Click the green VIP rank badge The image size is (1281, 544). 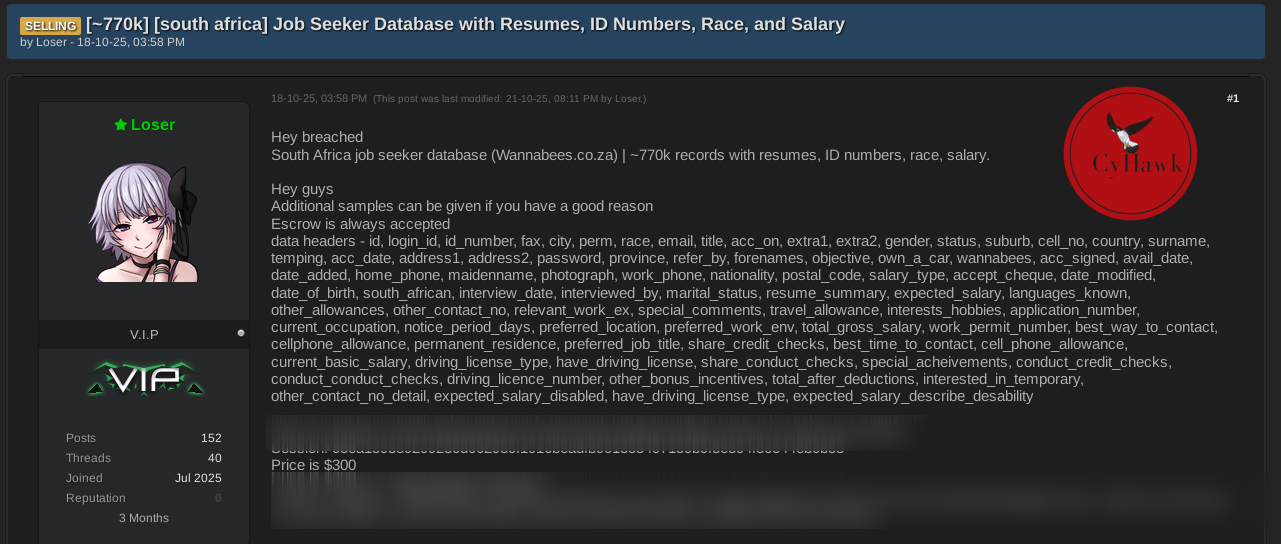click(x=145, y=379)
